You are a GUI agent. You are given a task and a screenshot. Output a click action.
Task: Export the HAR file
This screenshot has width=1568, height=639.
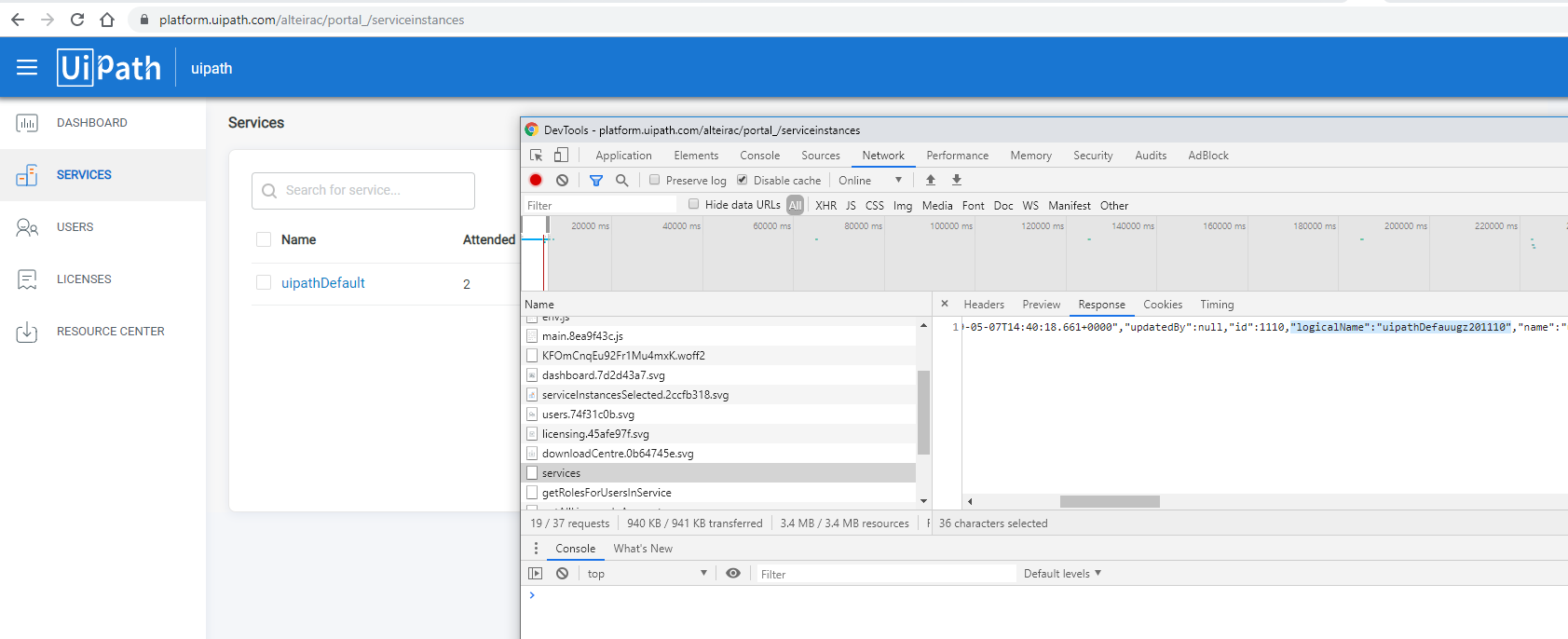956,181
